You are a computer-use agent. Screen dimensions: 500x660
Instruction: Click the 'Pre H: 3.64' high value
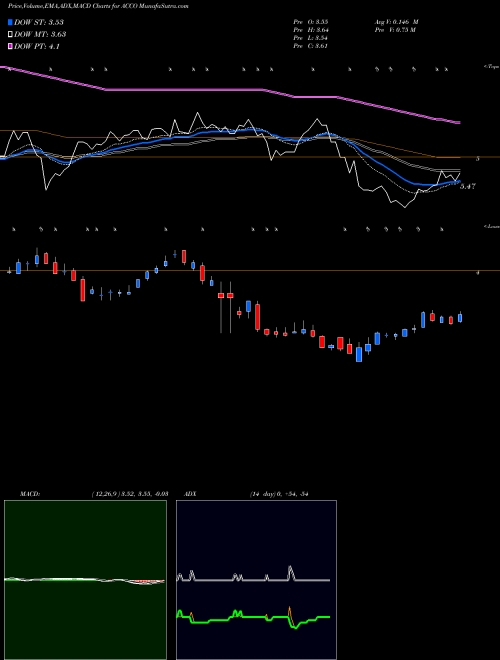point(311,30)
